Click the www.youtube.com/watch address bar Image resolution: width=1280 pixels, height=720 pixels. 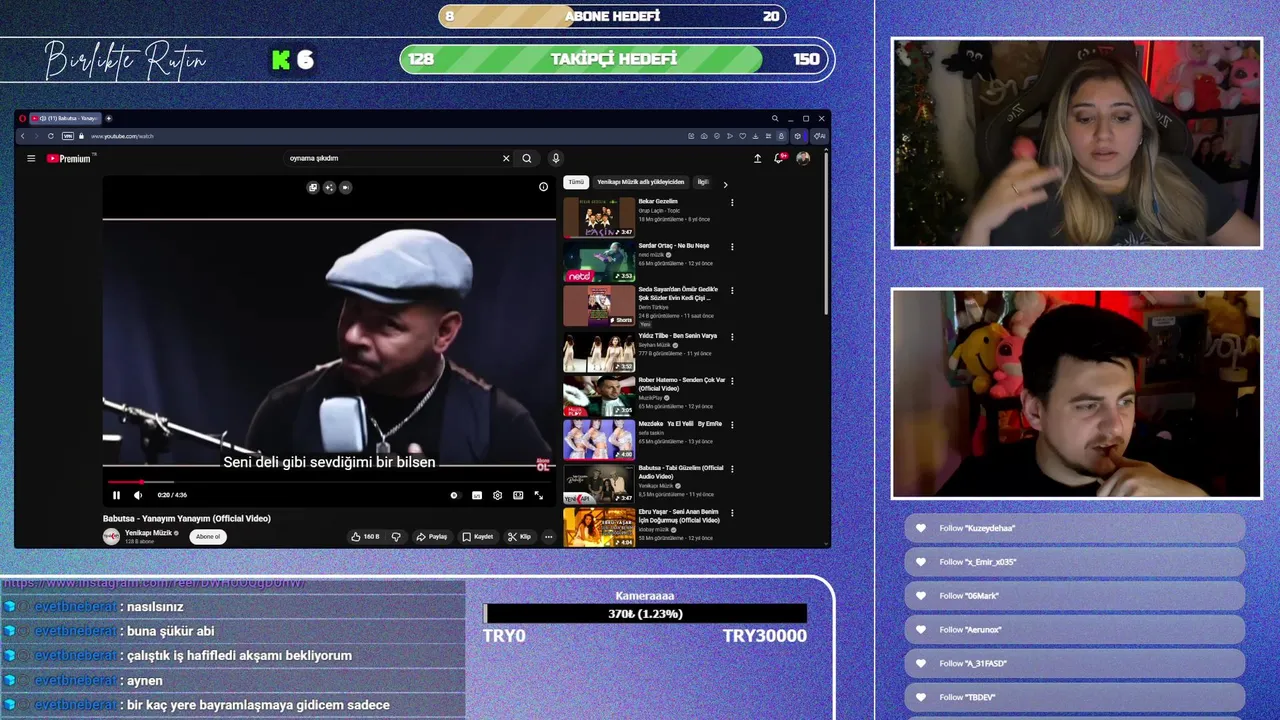pos(122,136)
